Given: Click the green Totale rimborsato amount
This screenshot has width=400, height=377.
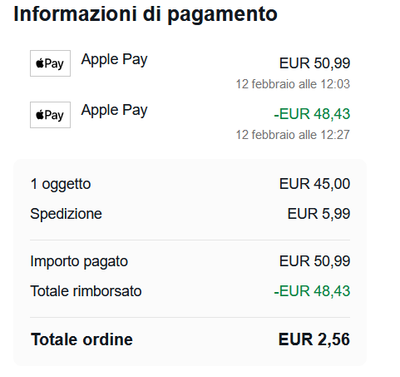Looking at the screenshot, I should 312,291.
